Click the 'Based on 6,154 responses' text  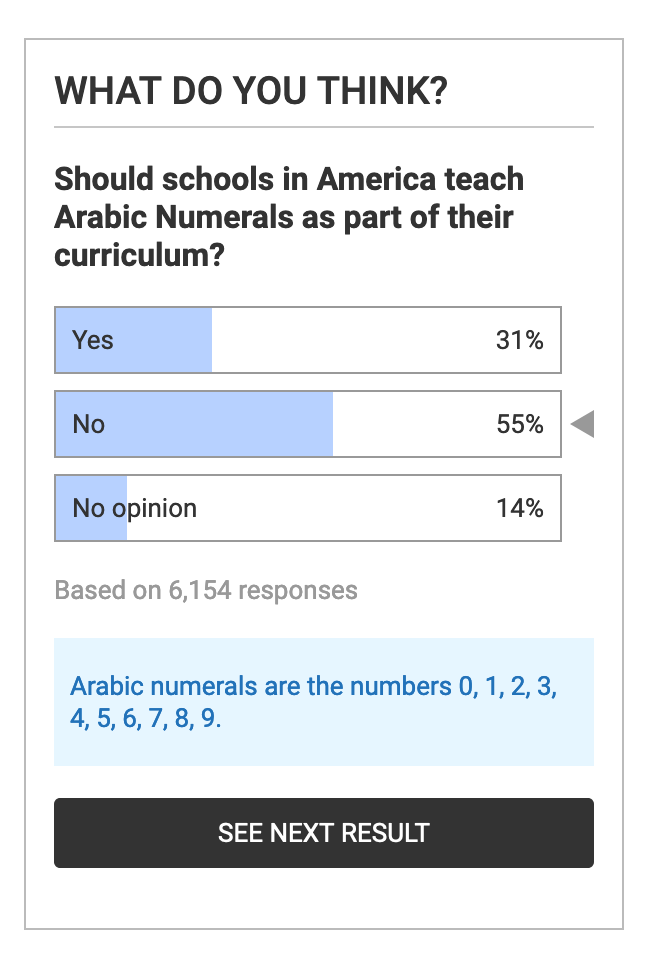pyautogui.click(x=206, y=590)
